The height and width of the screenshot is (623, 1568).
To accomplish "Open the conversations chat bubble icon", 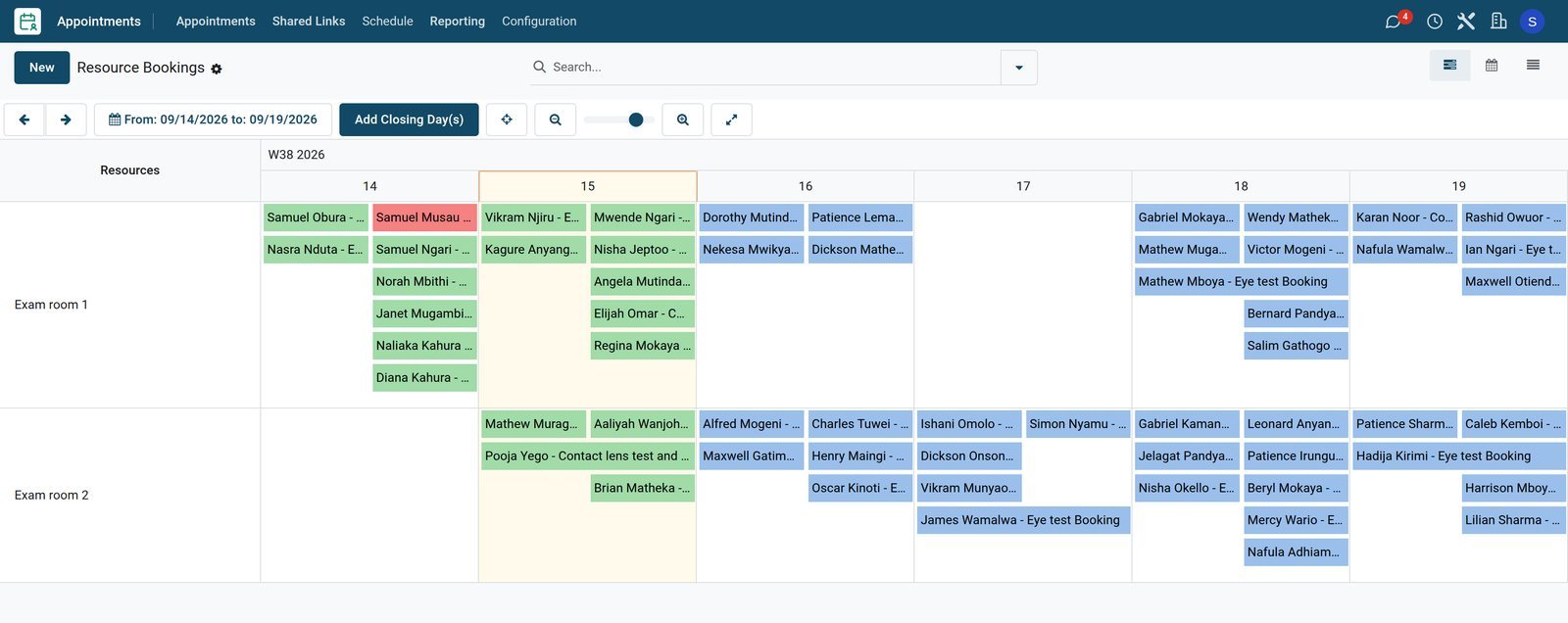I will pos(1393,22).
